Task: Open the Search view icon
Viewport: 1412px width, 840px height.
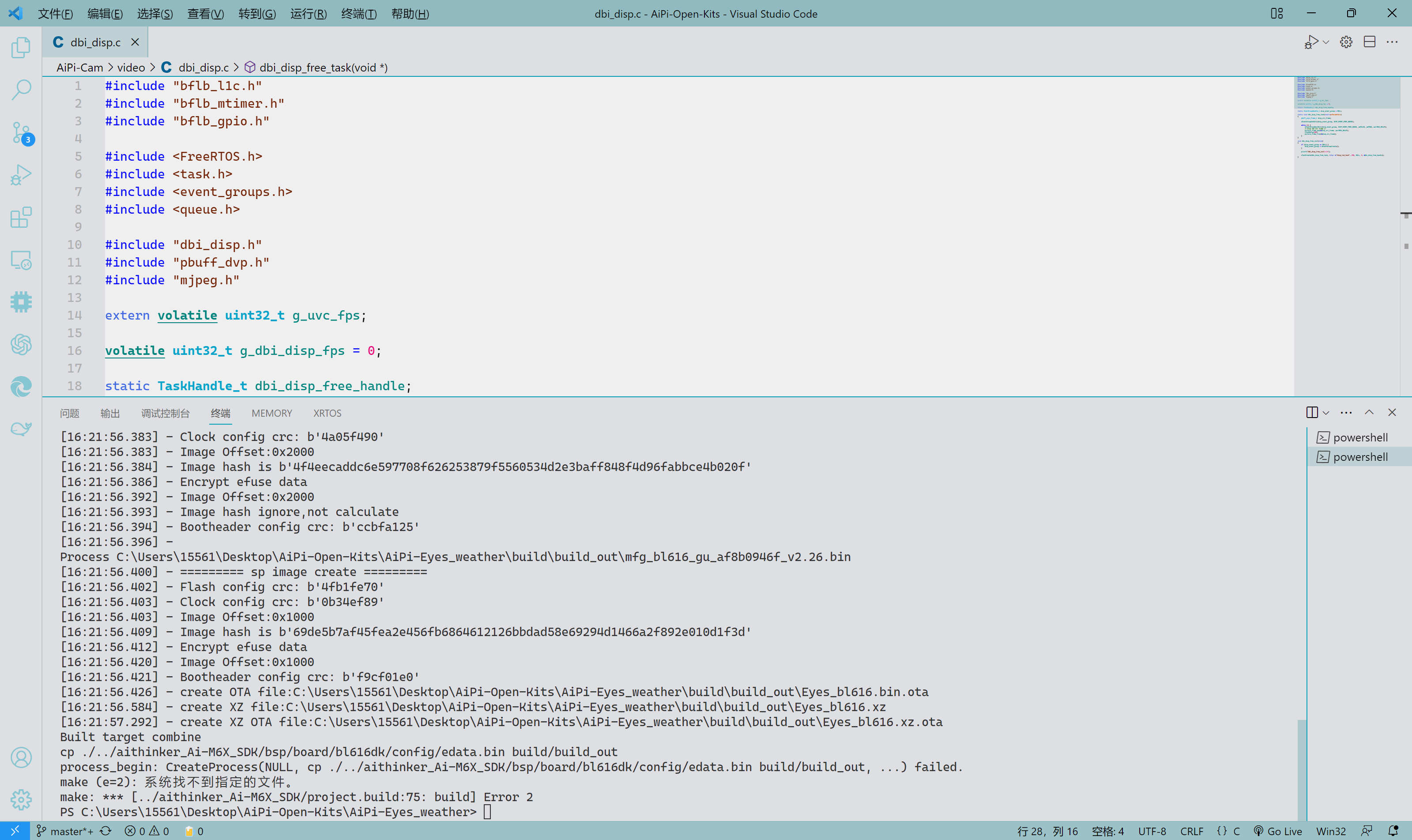Action: tap(21, 90)
